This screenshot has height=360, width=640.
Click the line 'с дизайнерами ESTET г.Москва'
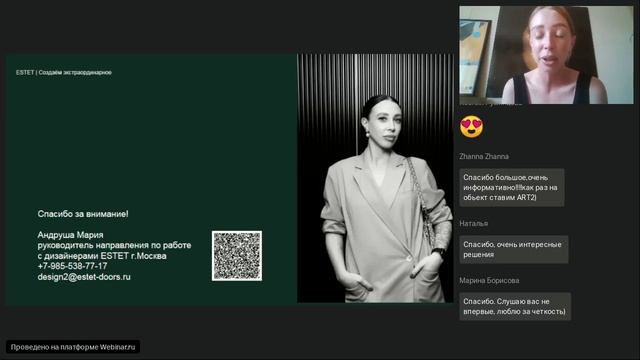tap(102, 256)
